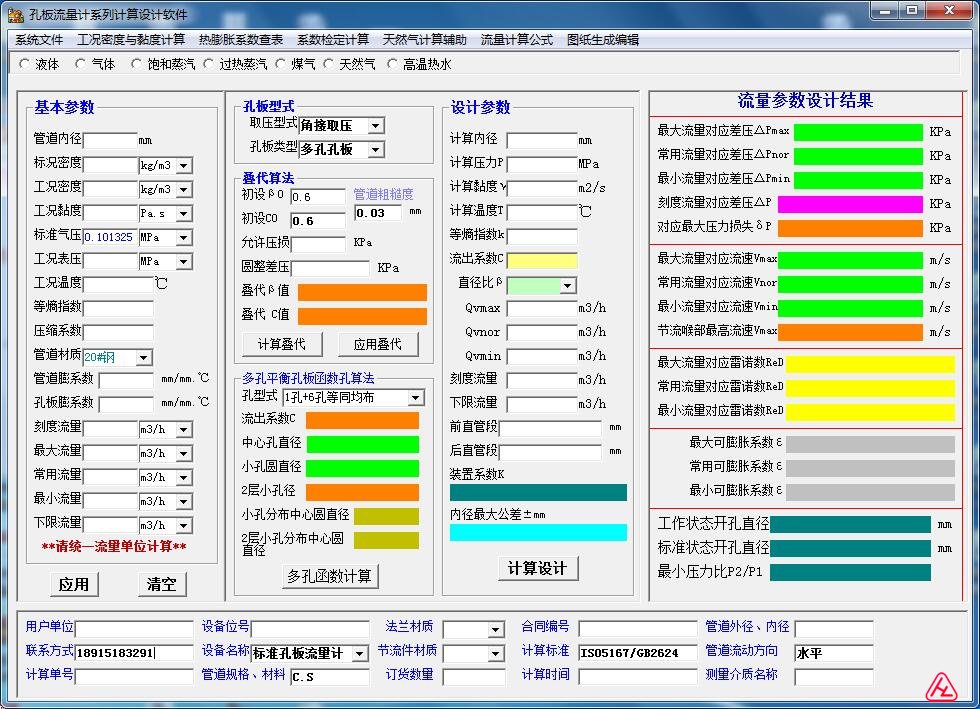
Task: Expand the 管道材质 dropdown
Action: tap(144, 358)
